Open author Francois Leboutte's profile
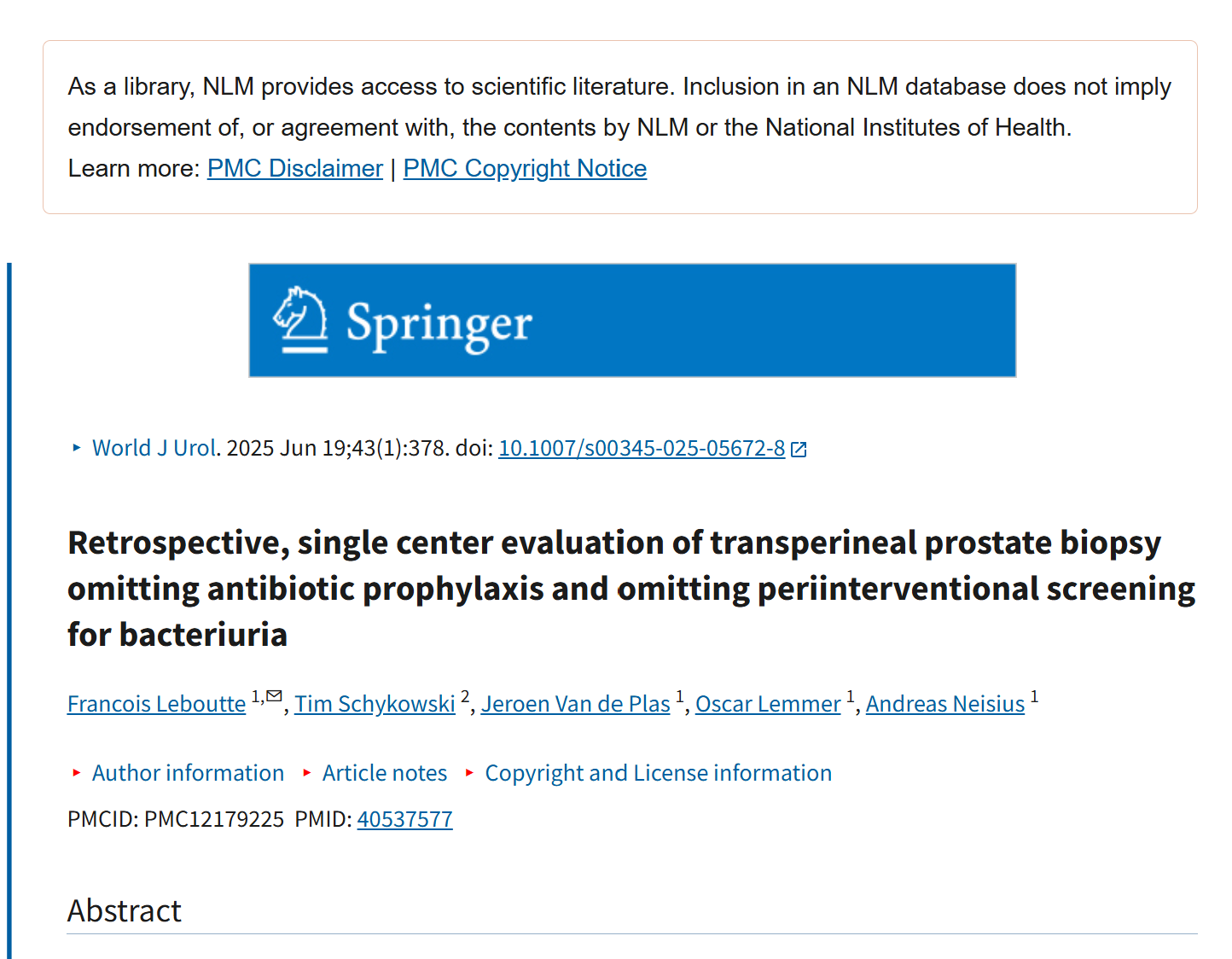 pyautogui.click(x=157, y=704)
